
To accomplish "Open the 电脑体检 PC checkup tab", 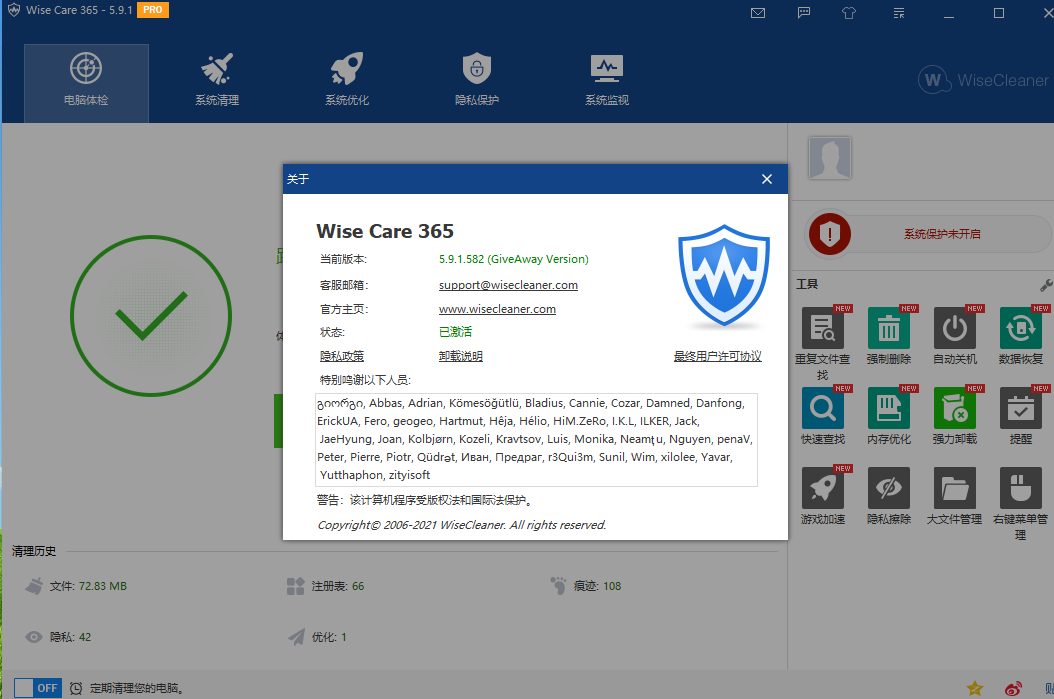I will pyautogui.click(x=86, y=83).
